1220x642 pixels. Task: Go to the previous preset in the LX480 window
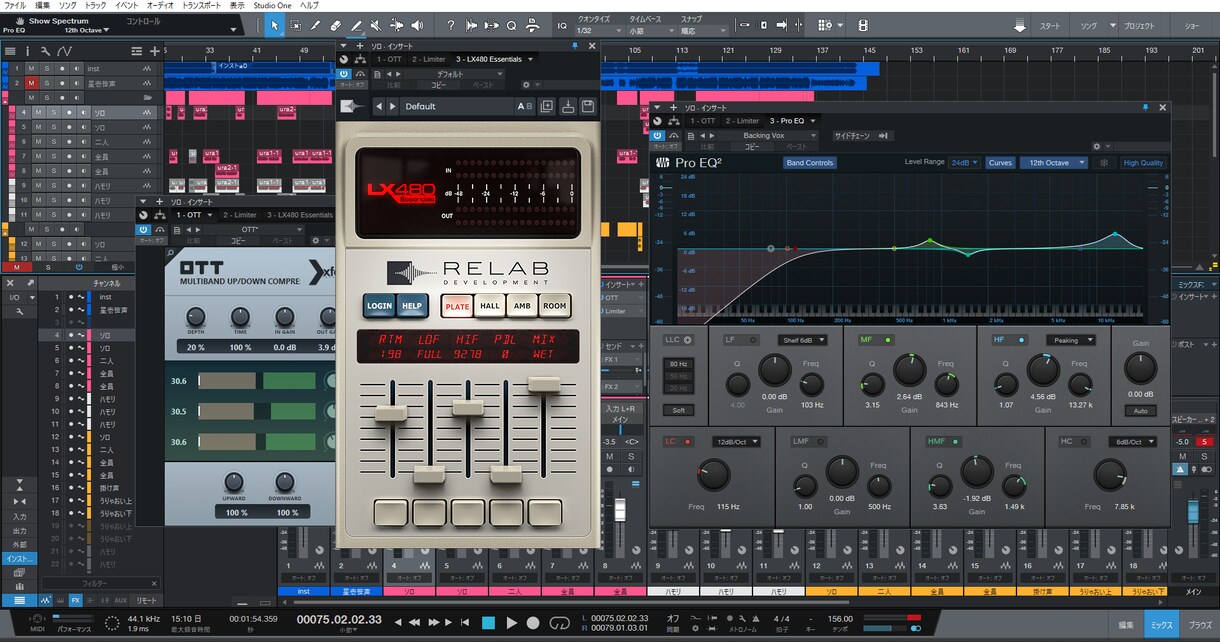(379, 106)
